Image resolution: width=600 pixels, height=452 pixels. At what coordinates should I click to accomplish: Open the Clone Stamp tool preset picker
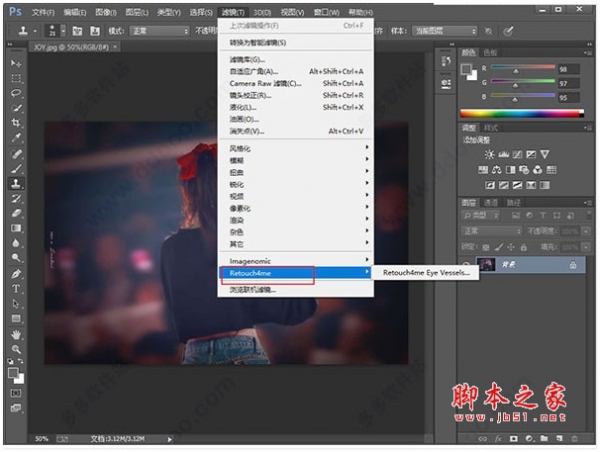pyautogui.click(x=27, y=31)
